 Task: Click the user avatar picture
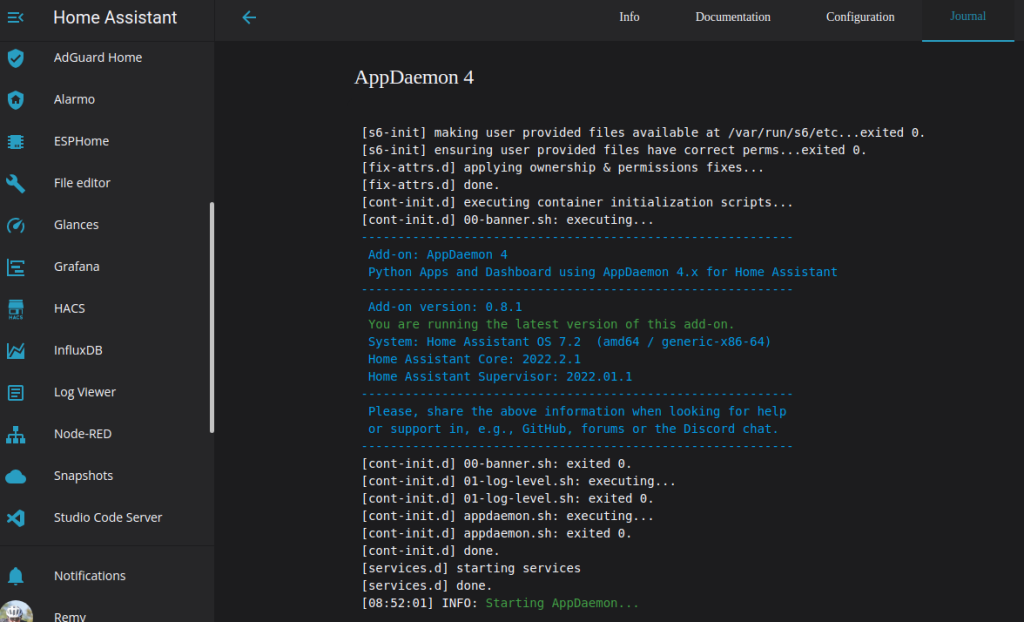click(x=16, y=612)
